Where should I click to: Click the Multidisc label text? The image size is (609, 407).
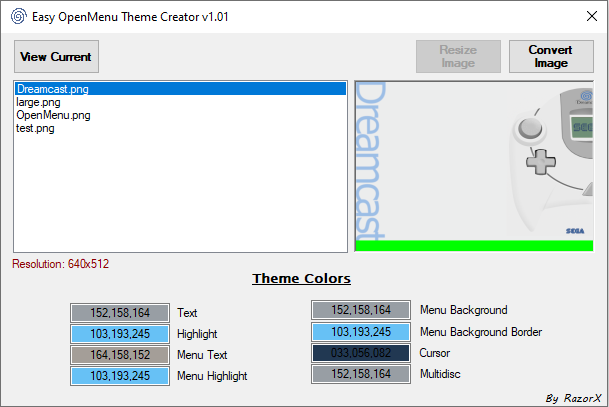pos(440,374)
